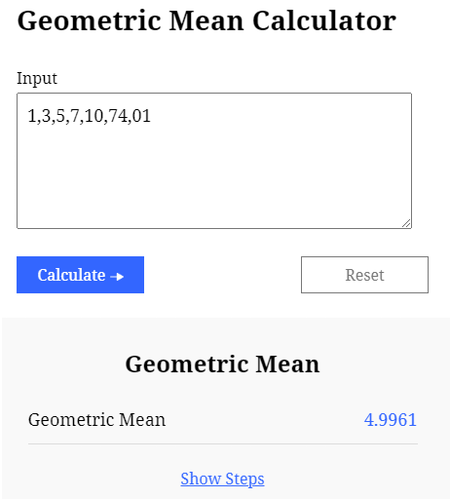450x499 pixels.
Task: Click the textarea resize handle corner
Action: (x=406, y=223)
